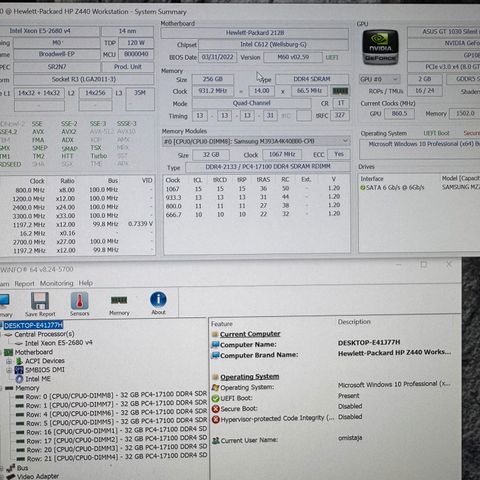Select Row: 20 CPU0-DIMM3 memory entry
Image resolution: width=480 pixels, height=480 pixels.
click(x=117, y=449)
